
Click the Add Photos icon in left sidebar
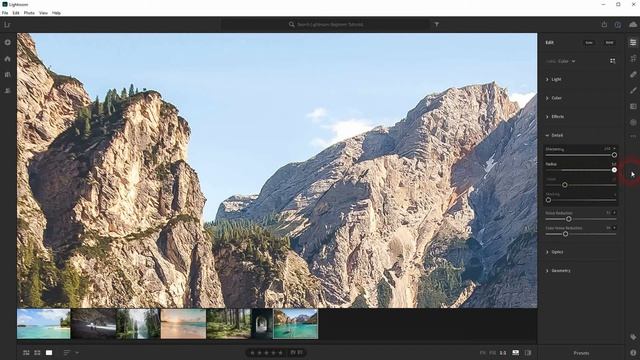(7, 42)
